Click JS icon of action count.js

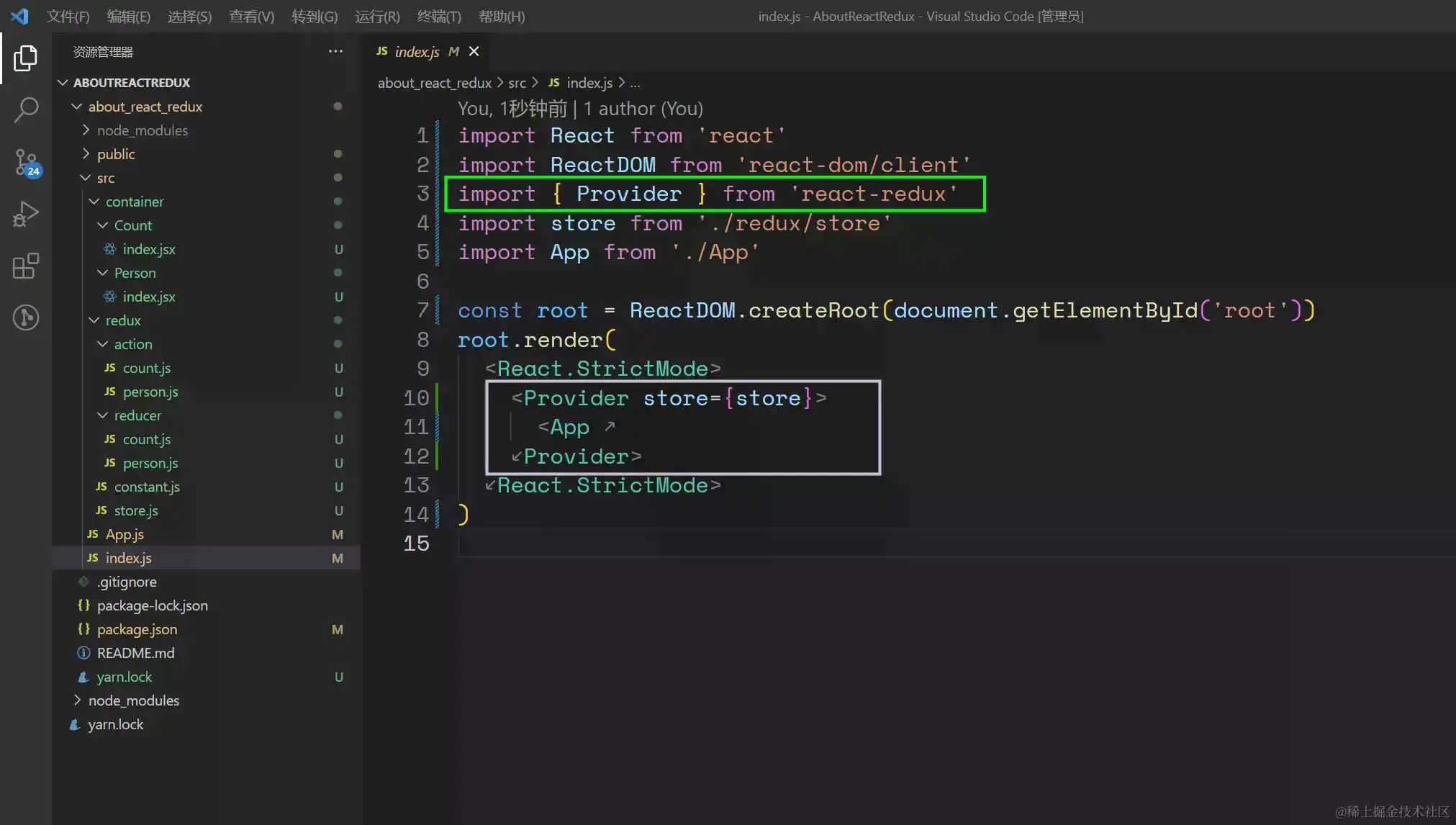click(x=110, y=368)
